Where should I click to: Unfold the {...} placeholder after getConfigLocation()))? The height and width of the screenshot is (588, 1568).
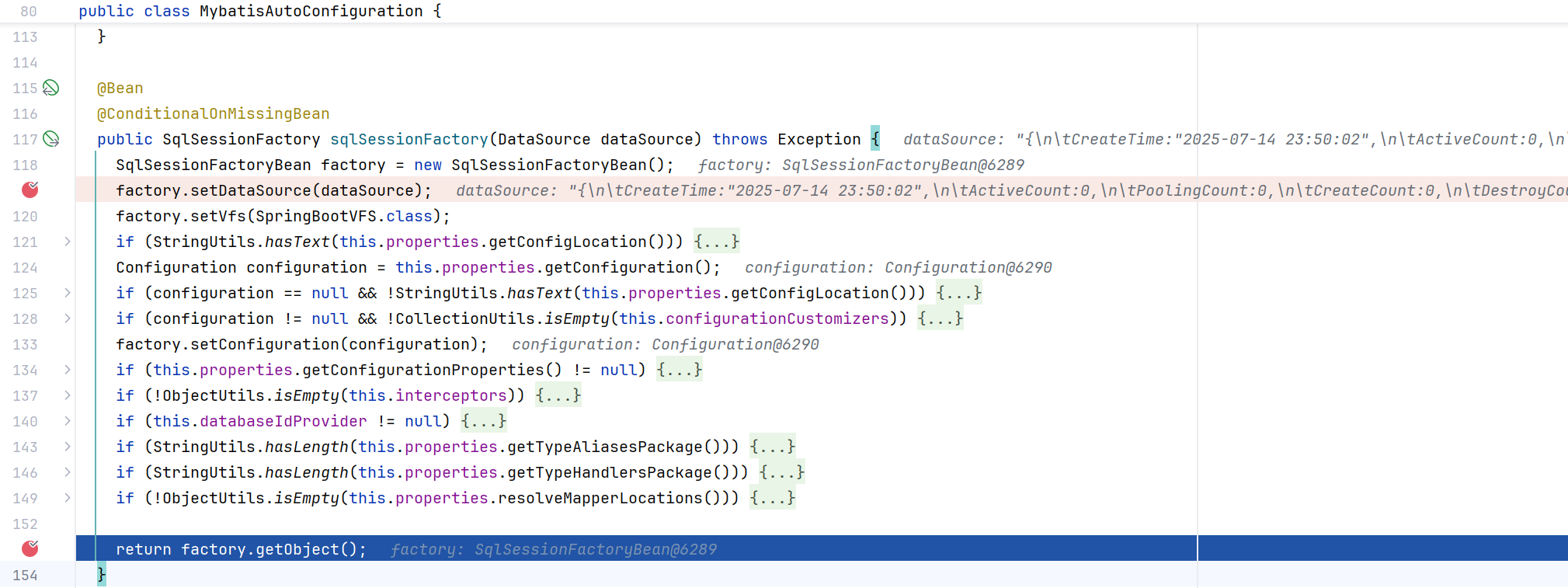[716, 242]
